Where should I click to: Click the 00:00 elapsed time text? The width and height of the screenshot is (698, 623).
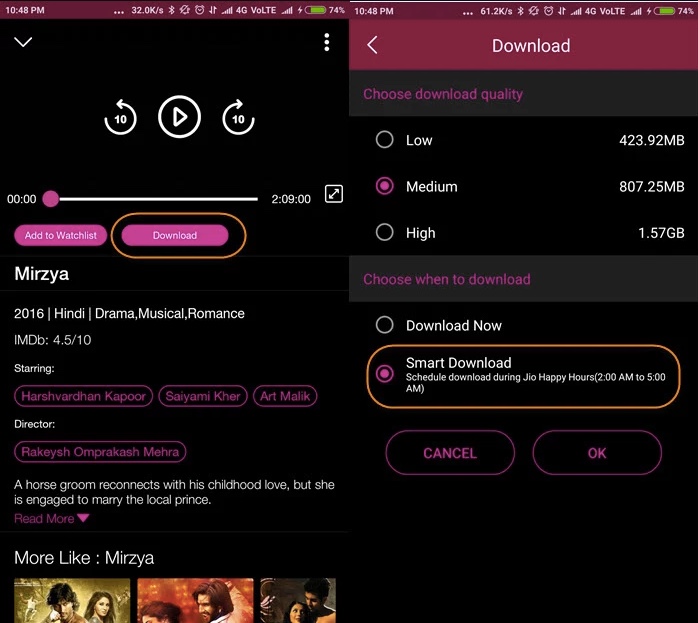coord(21,199)
